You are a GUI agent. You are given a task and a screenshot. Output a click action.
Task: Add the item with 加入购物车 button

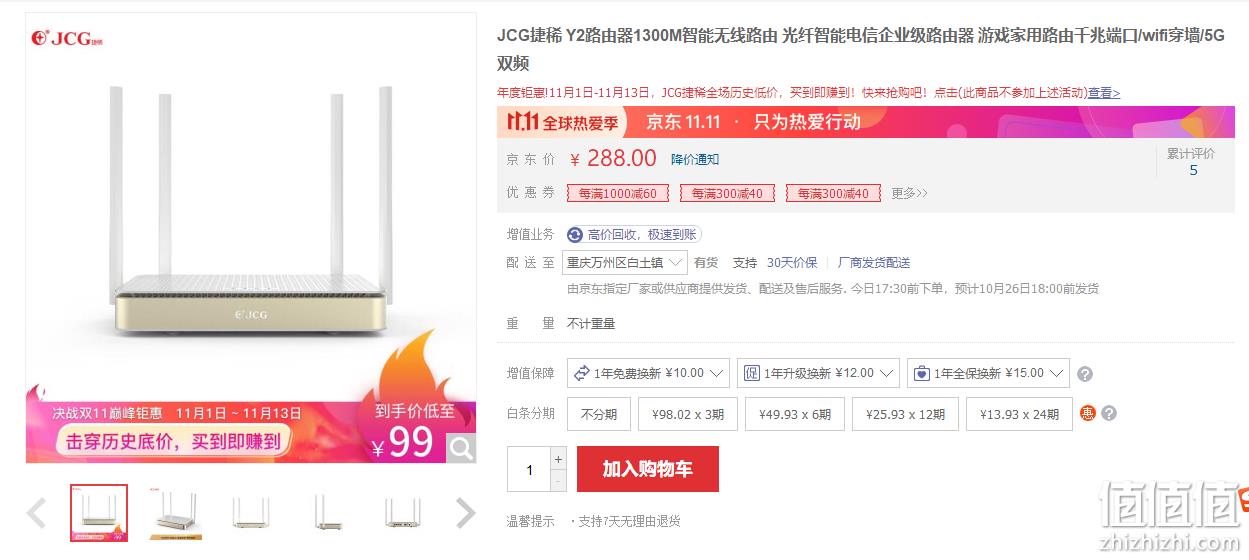point(647,469)
